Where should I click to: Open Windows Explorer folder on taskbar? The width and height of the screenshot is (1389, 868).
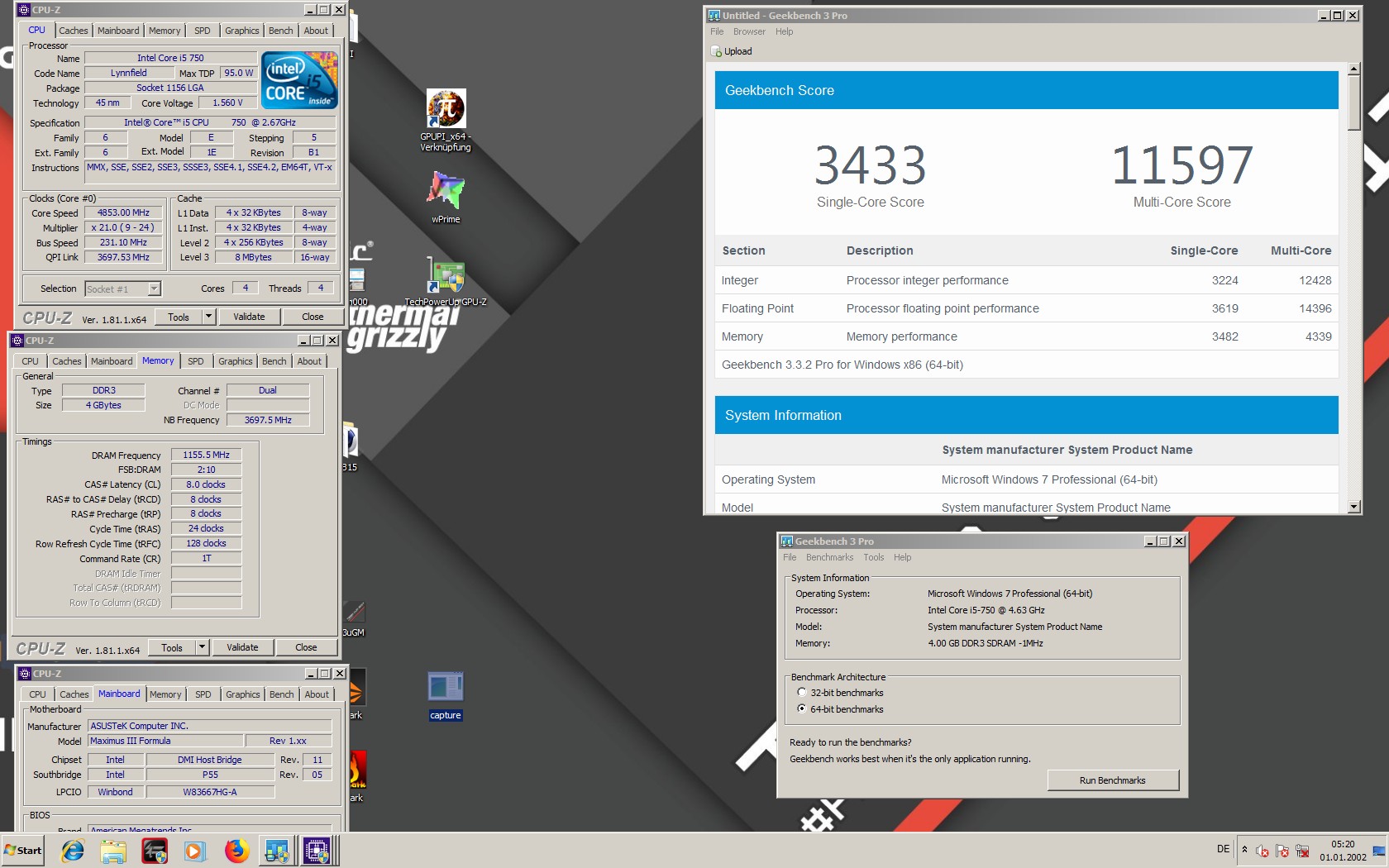(113, 850)
